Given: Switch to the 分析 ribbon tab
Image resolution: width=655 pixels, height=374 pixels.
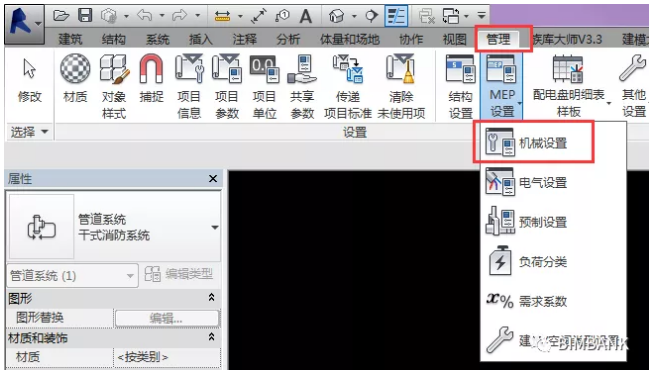Looking at the screenshot, I should [288, 39].
